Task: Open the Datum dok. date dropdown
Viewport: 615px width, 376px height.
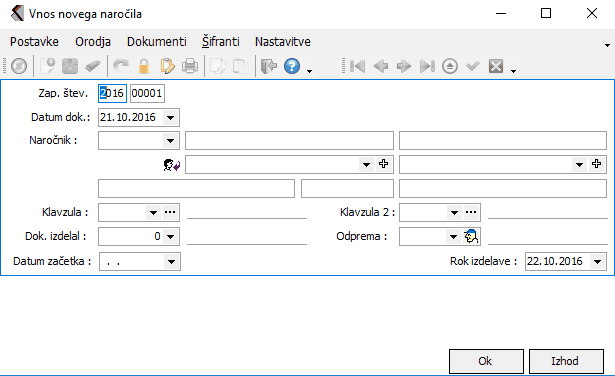Action: [171, 118]
